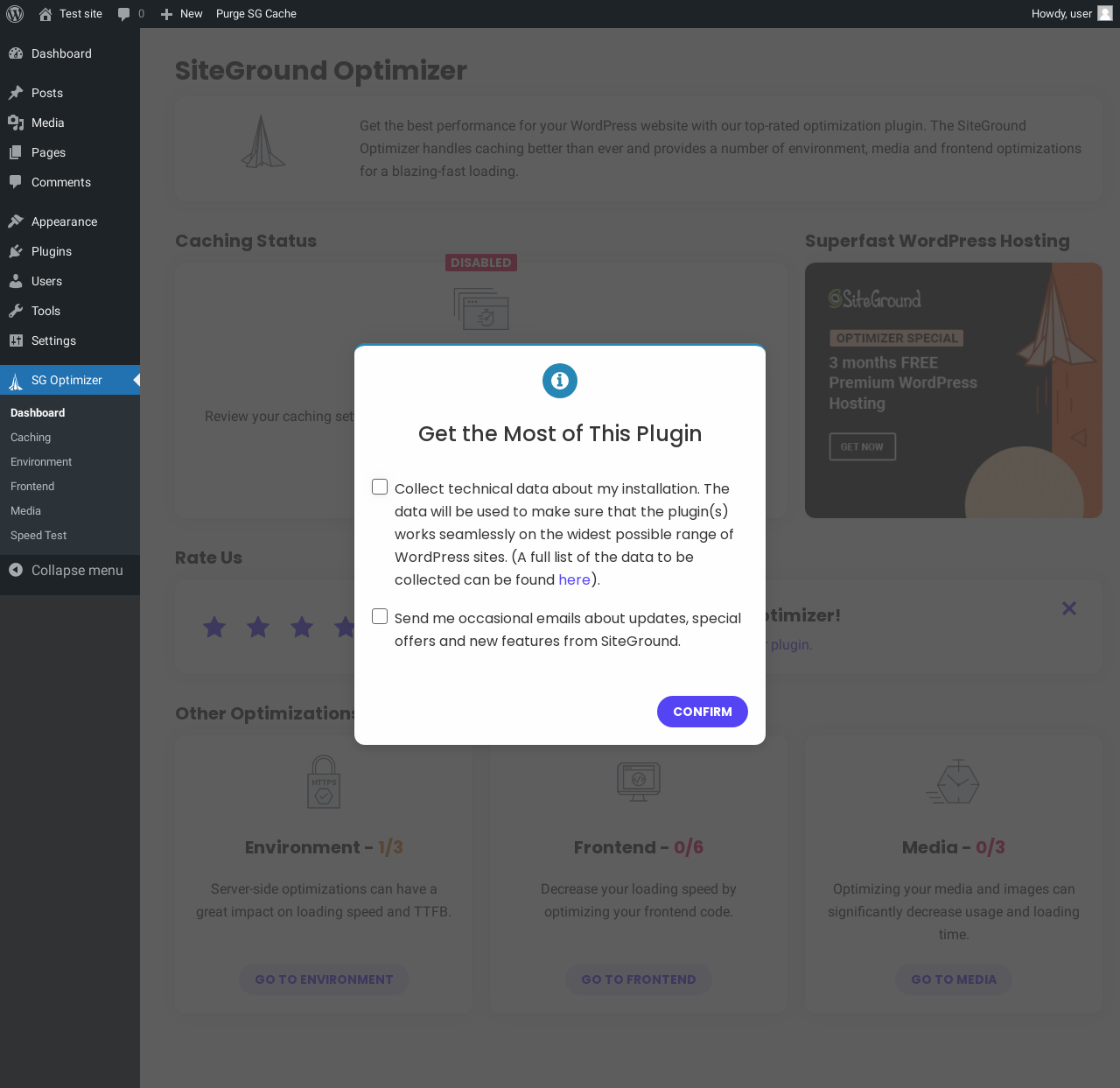1120x1088 pixels.
Task: Click GO TO FRONTEND button
Action: 639,979
